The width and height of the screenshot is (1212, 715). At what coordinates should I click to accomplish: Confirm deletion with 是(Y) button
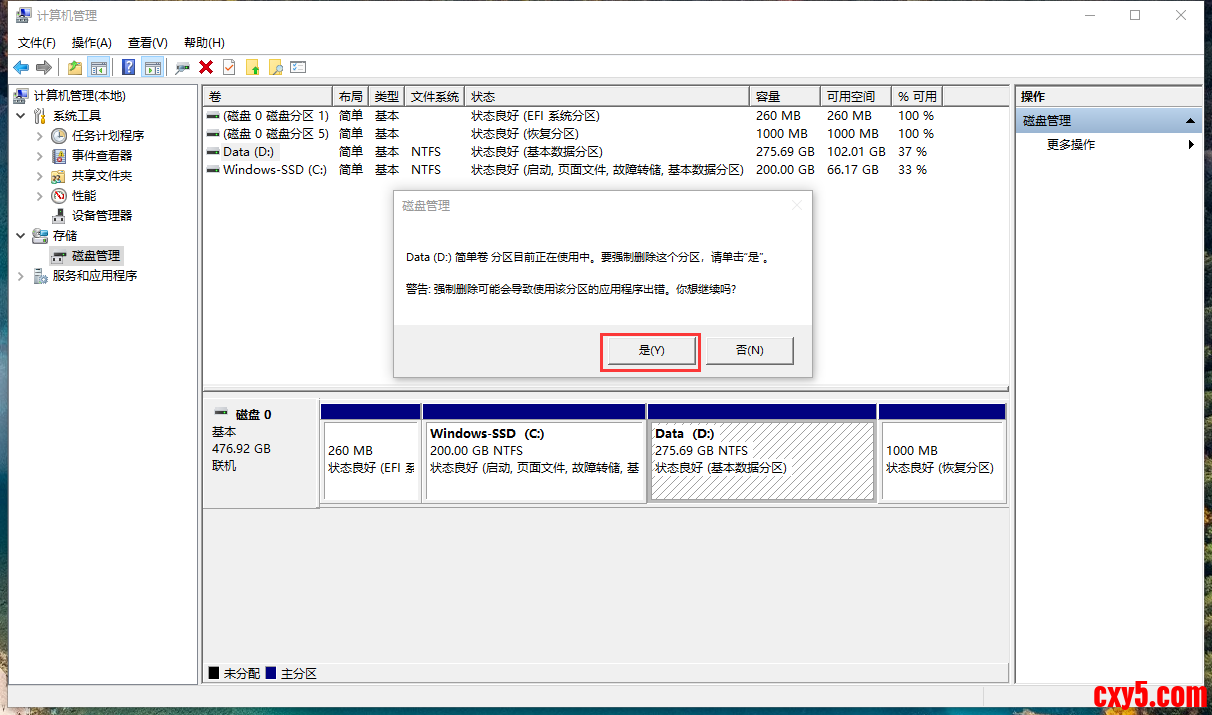[651, 351]
